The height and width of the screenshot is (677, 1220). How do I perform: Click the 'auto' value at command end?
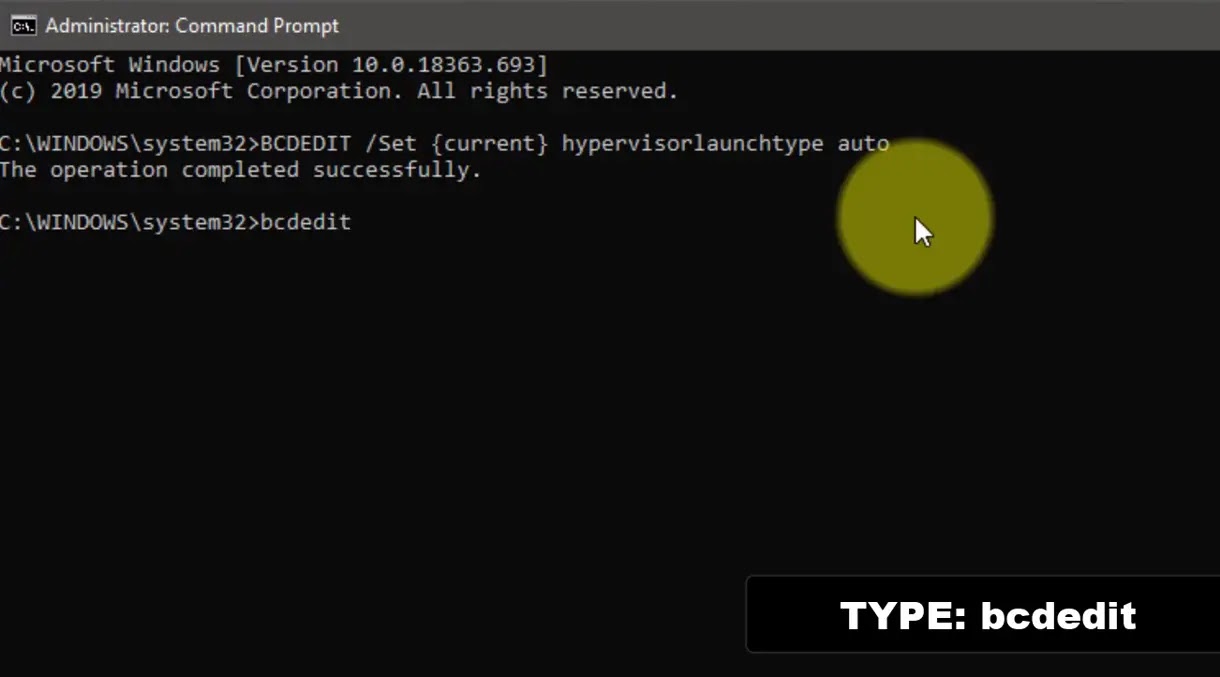point(863,144)
